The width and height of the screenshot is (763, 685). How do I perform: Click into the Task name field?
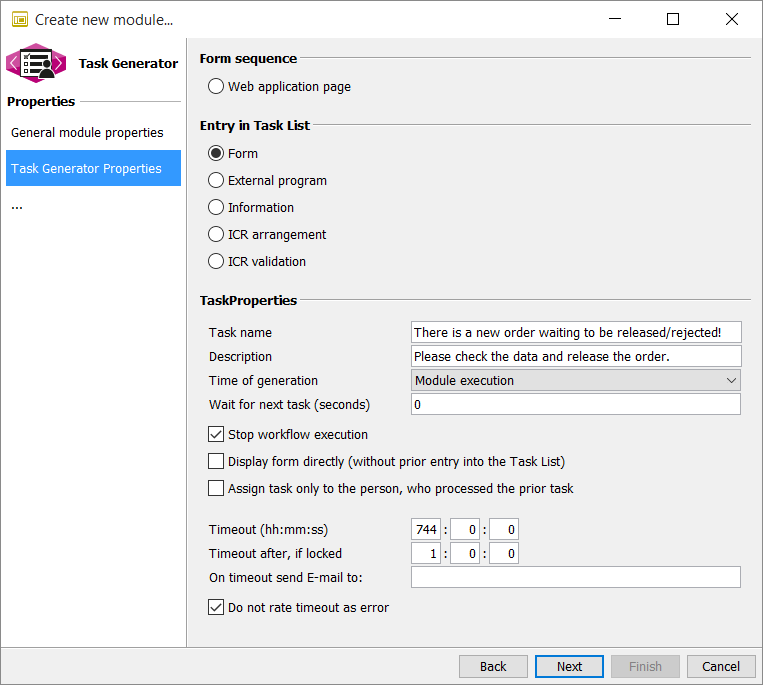tap(575, 332)
